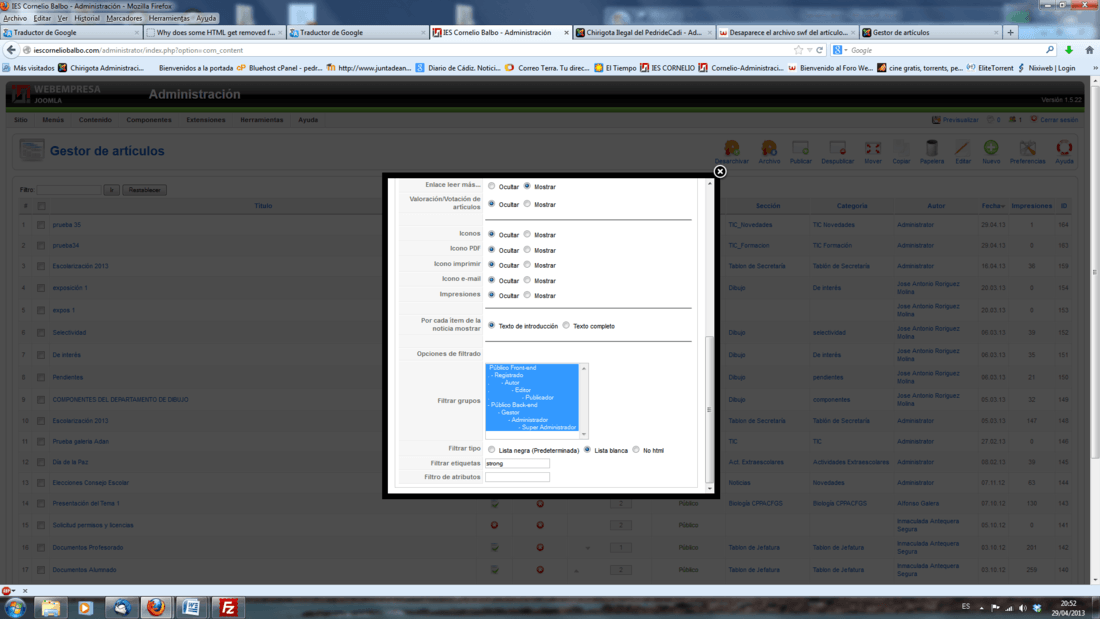Image resolution: width=1100 pixels, height=619 pixels.
Task: Set Icono imprimir to Mostrar
Action: click(527, 265)
